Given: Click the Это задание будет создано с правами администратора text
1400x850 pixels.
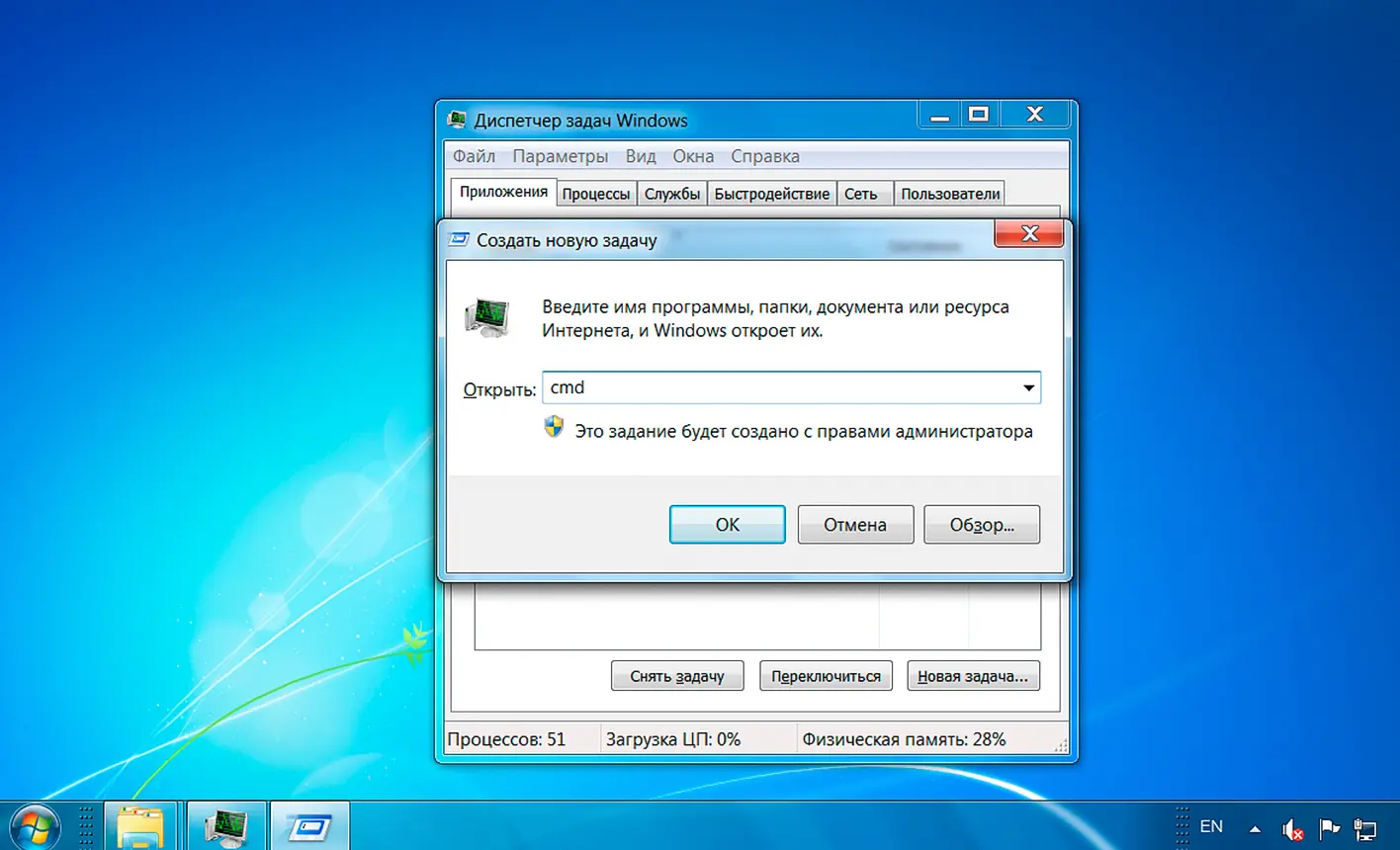Looking at the screenshot, I should (x=804, y=431).
